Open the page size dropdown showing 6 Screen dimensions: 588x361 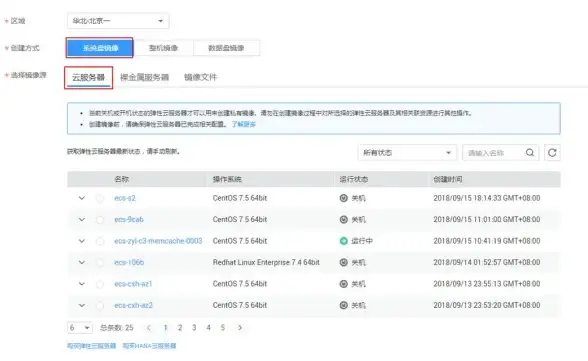click(80, 328)
